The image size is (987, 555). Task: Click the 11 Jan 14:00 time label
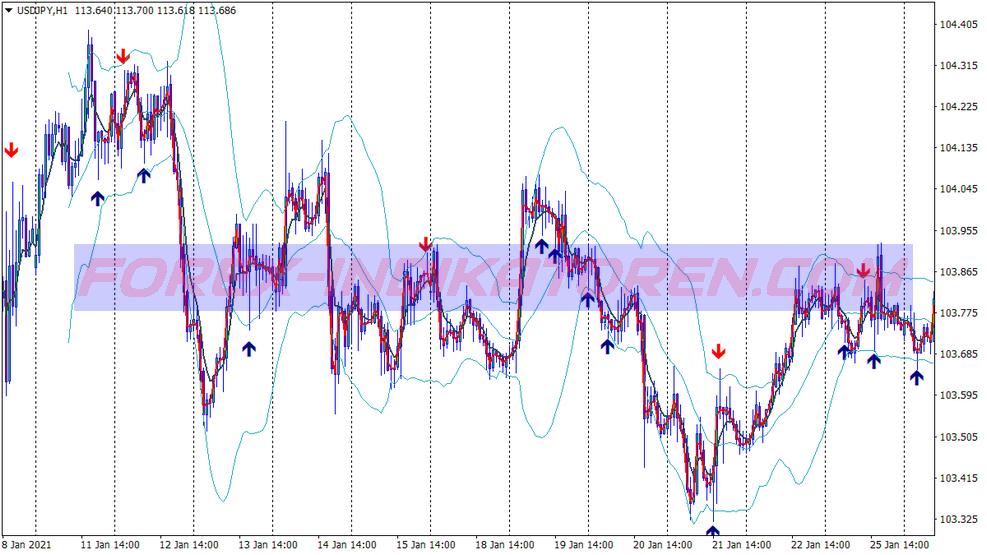click(110, 545)
